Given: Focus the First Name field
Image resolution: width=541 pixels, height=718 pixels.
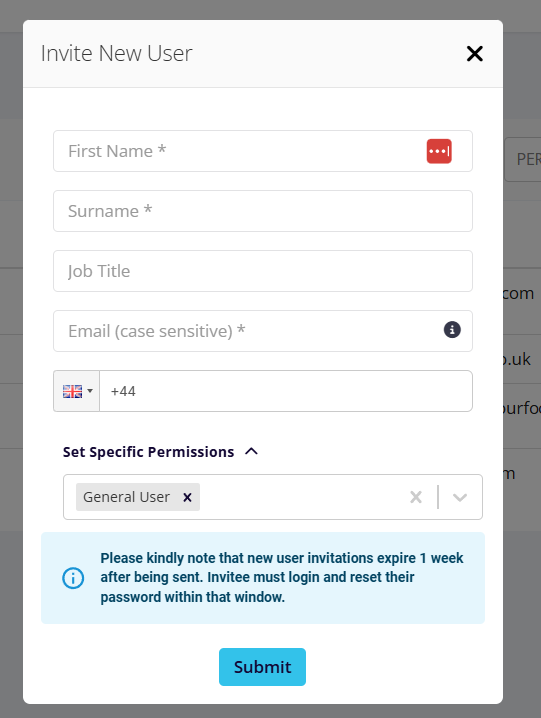Looking at the screenshot, I should point(263,151).
